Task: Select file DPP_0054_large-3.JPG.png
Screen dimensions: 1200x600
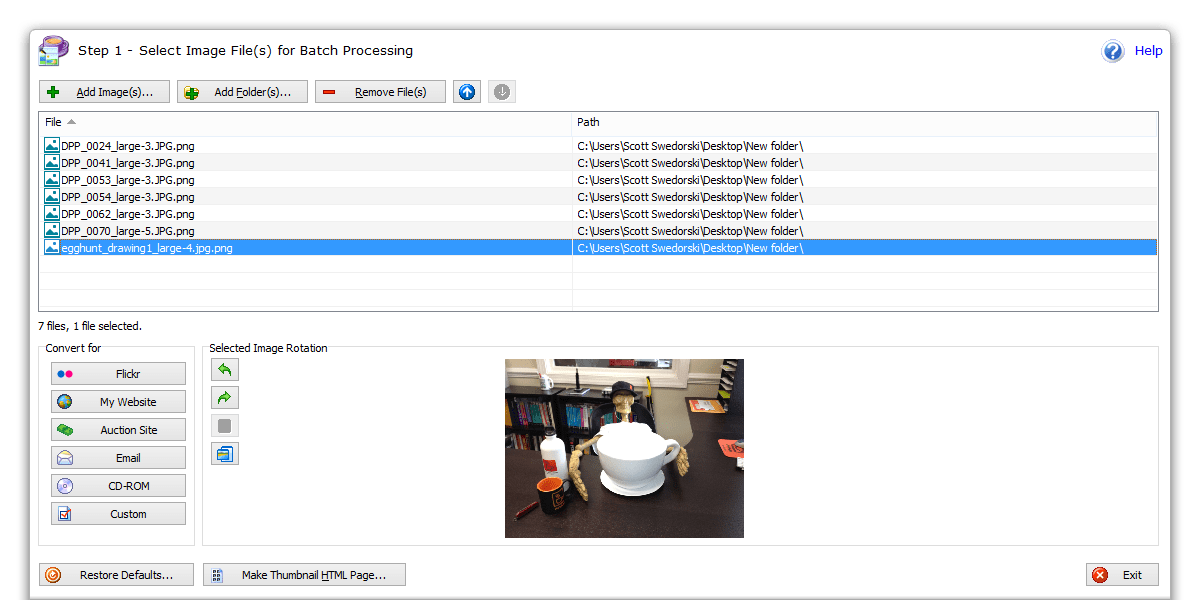Action: click(127, 197)
